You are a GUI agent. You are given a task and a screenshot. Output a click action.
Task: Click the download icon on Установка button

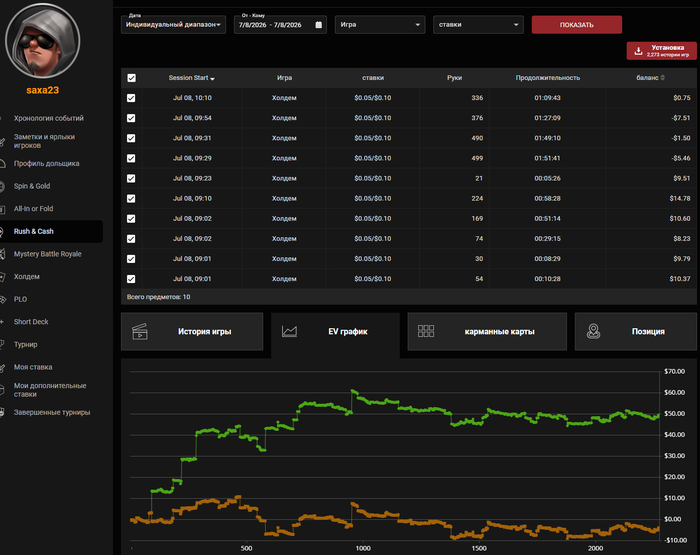pyautogui.click(x=638, y=51)
